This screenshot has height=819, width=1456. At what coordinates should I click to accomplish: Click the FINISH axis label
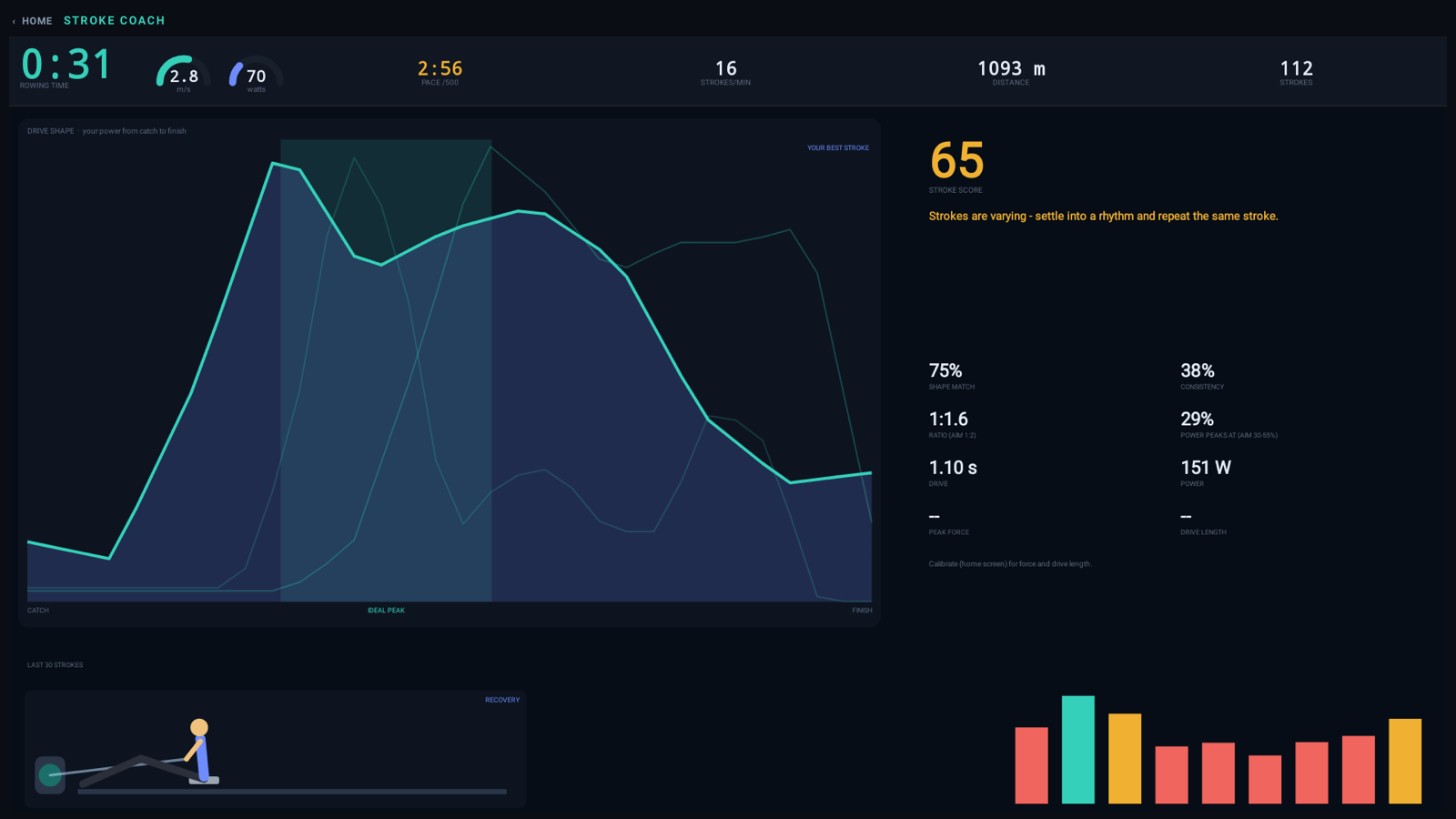[x=862, y=611]
